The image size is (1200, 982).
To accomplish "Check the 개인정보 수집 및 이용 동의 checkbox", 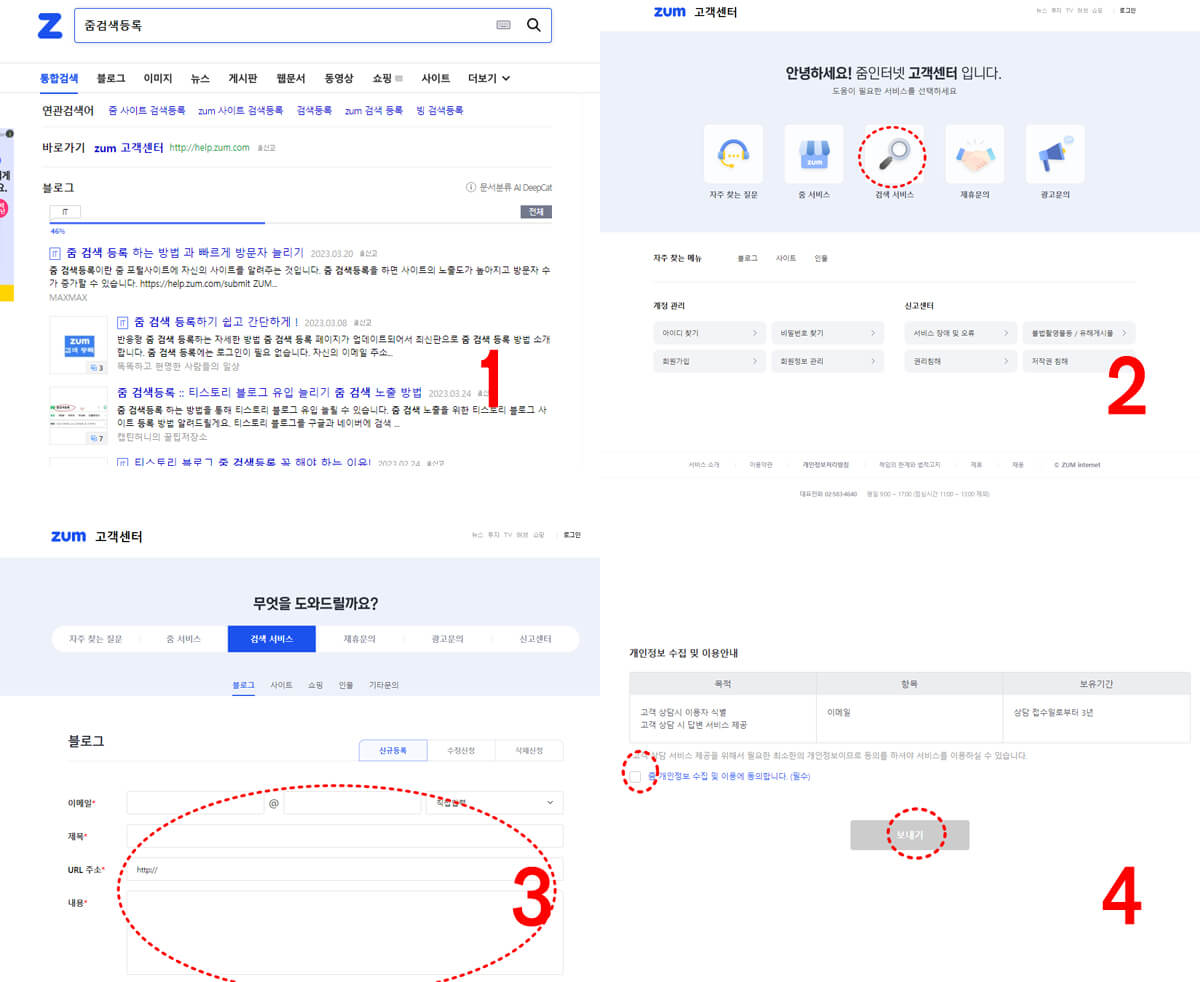I will pos(635,776).
